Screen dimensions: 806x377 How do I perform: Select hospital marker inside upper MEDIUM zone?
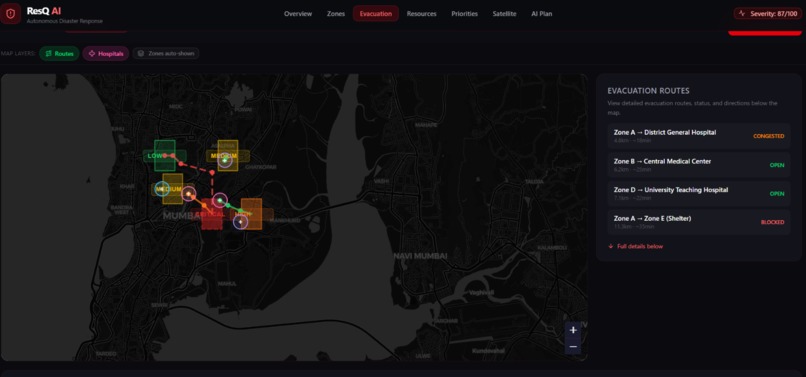tap(225, 161)
